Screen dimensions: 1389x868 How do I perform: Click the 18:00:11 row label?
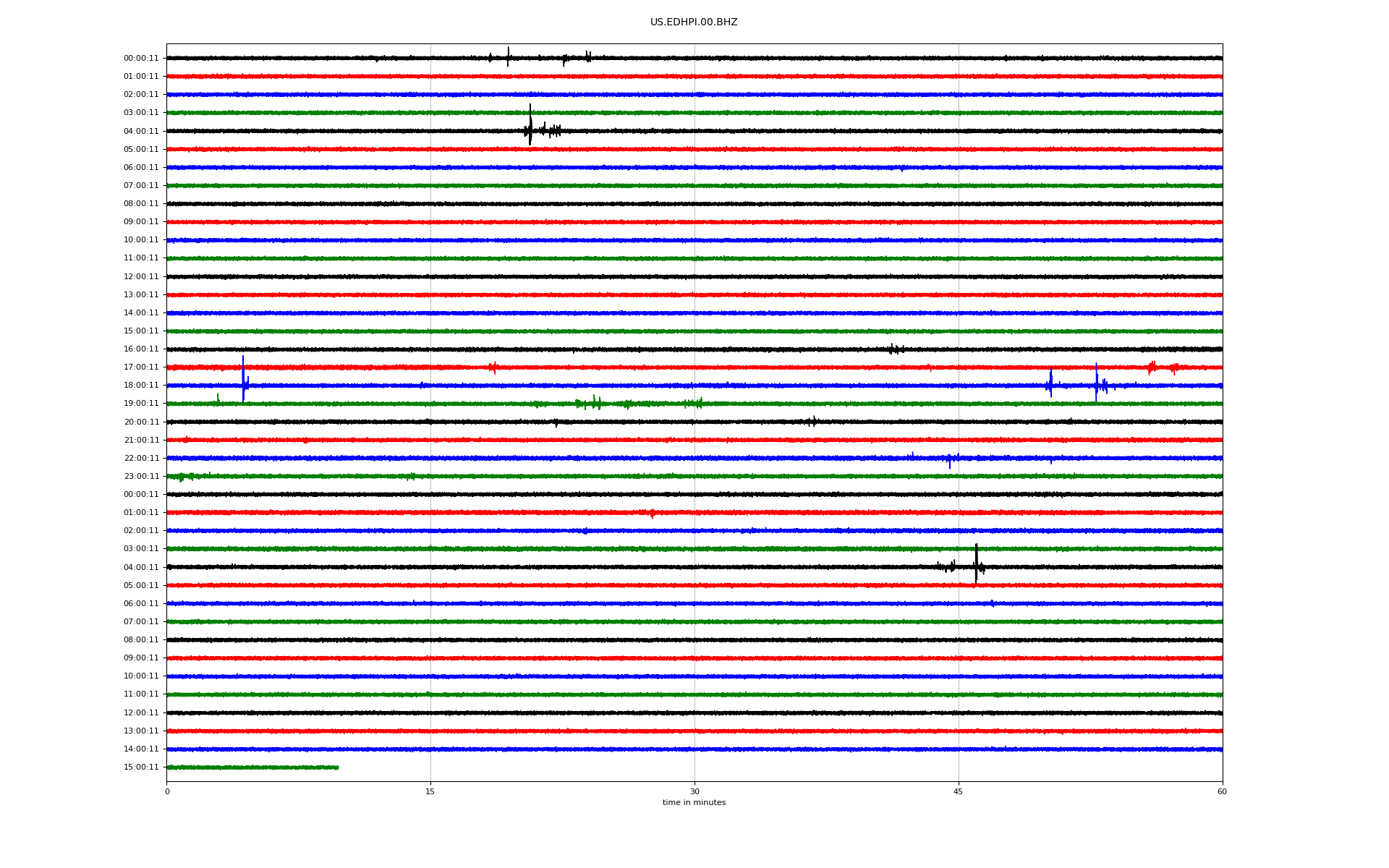pos(141,386)
